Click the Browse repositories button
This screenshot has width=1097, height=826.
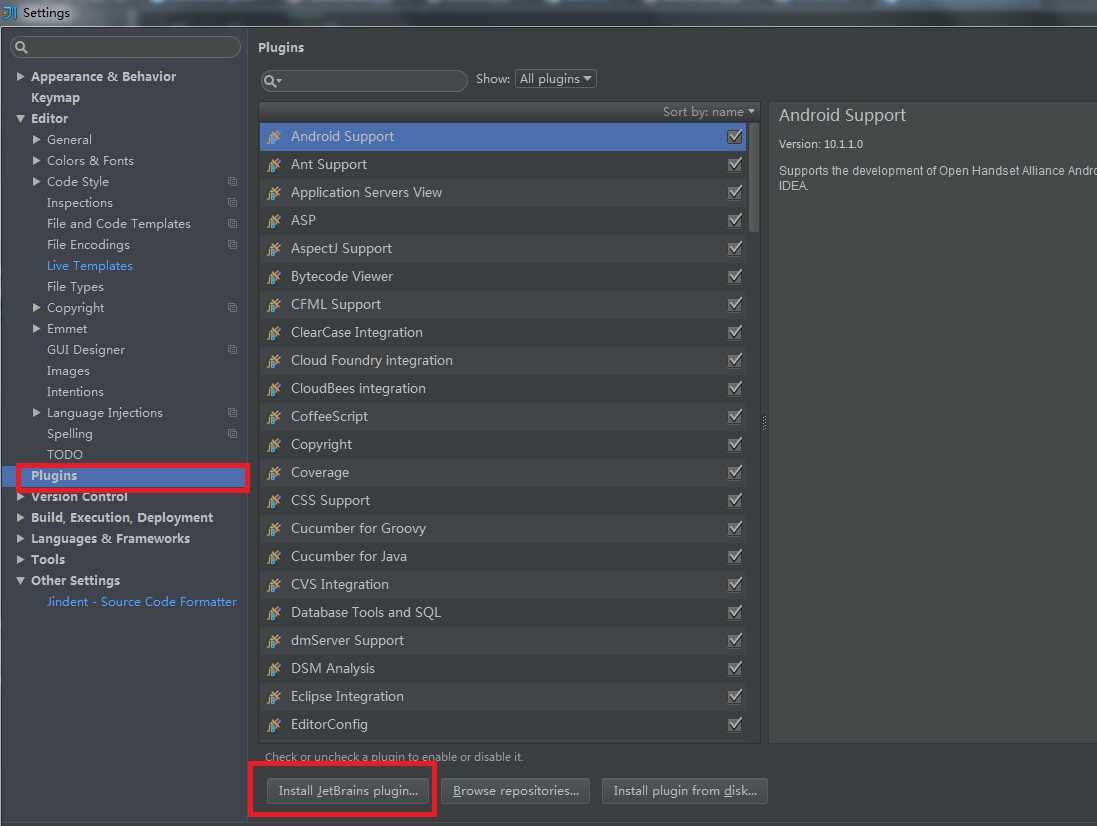click(x=516, y=791)
